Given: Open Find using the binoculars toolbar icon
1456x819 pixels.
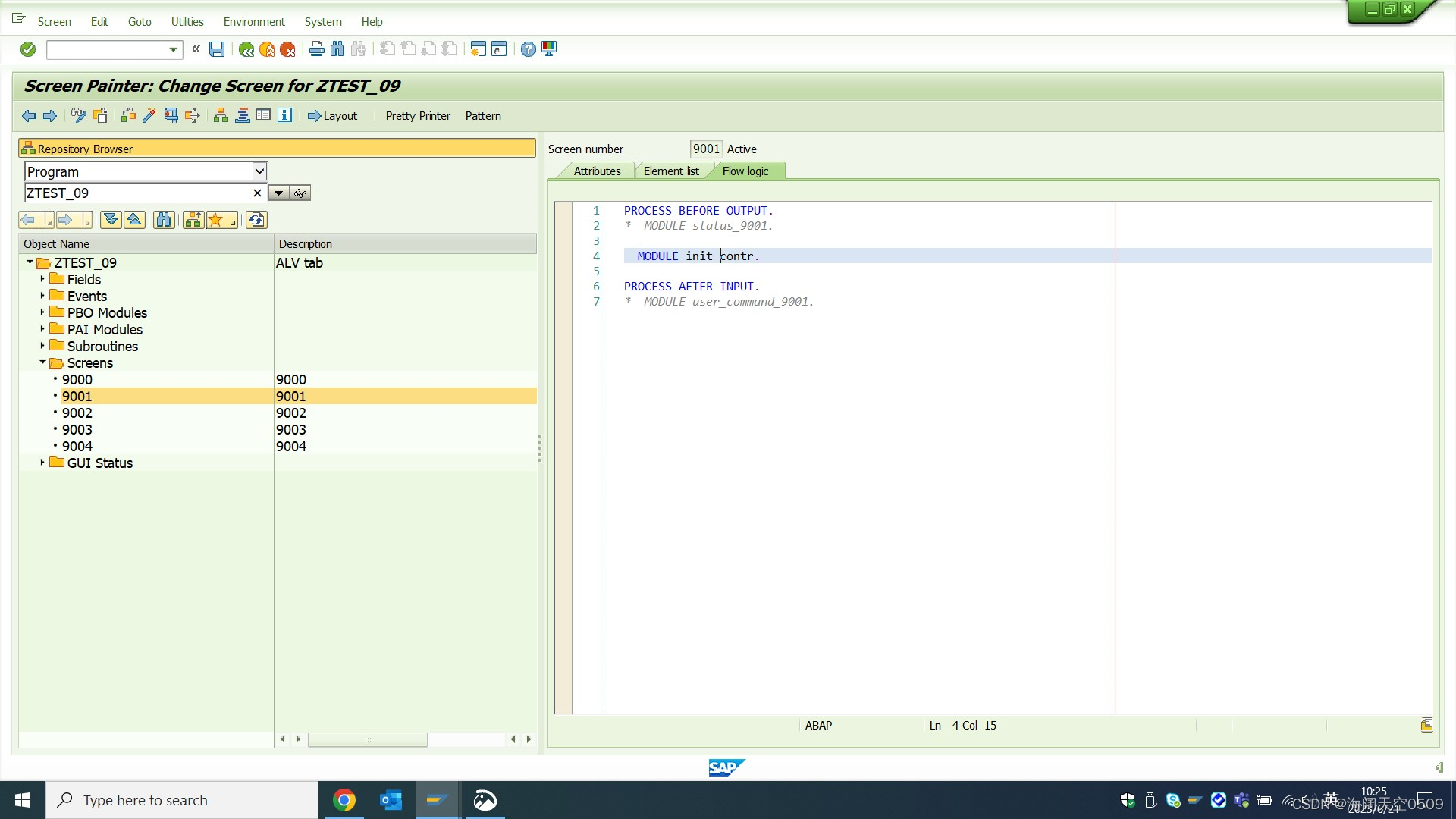Looking at the screenshot, I should (337, 49).
